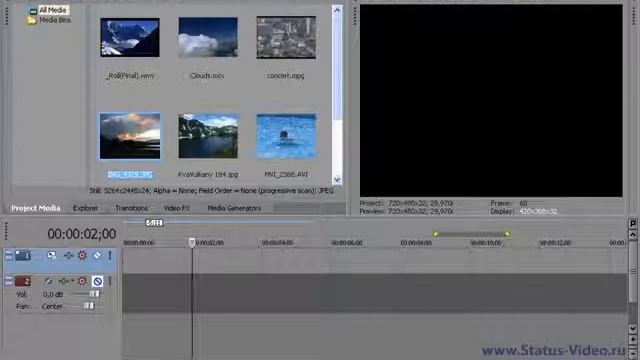Select the mountain lake 184.jpg thumbnail

[x=208, y=136]
